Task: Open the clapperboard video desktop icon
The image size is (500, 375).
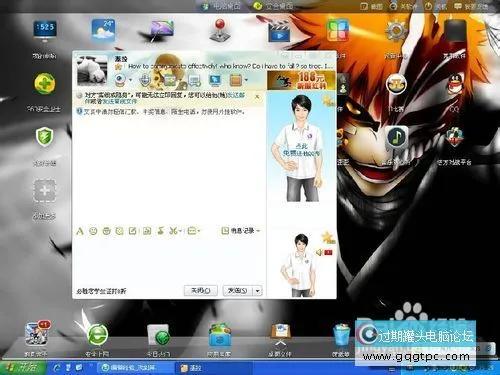Action: [x=279, y=31]
